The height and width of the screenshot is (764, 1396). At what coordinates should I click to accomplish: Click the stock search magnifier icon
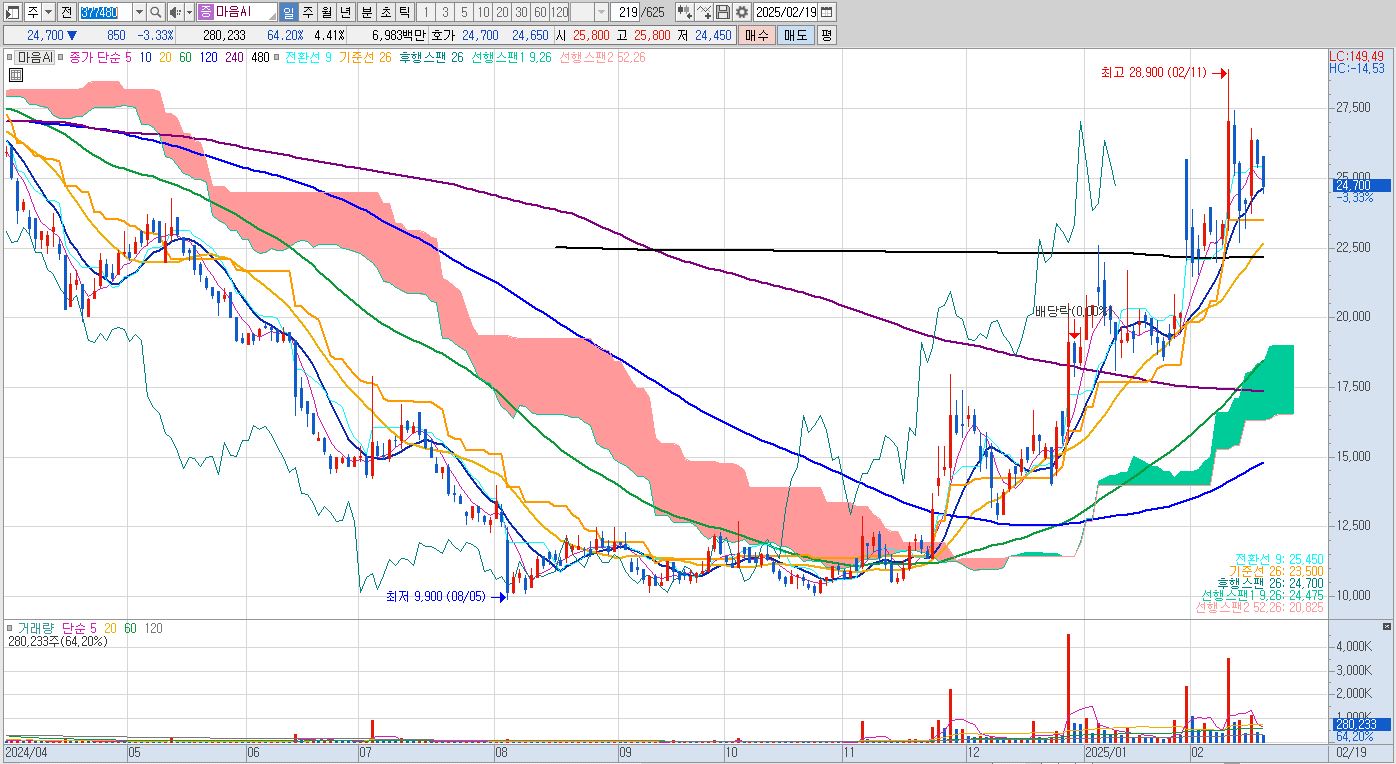(x=156, y=12)
